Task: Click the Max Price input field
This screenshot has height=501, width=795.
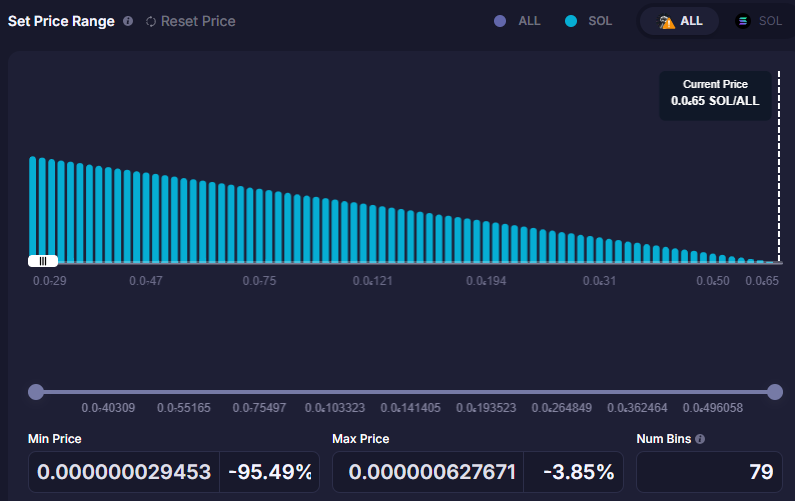Action: click(x=428, y=472)
